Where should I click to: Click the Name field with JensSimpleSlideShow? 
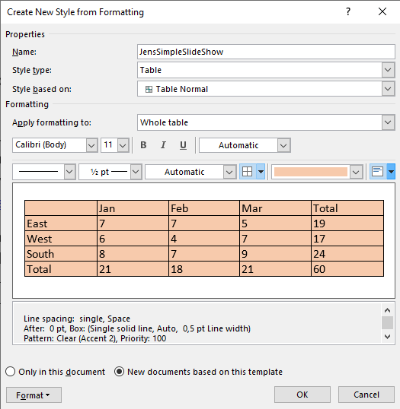[266, 52]
